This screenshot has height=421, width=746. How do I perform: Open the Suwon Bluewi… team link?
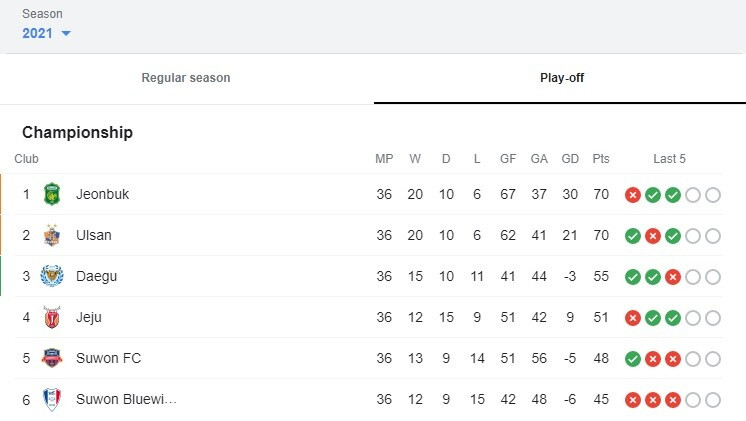pyautogui.click(x=126, y=399)
